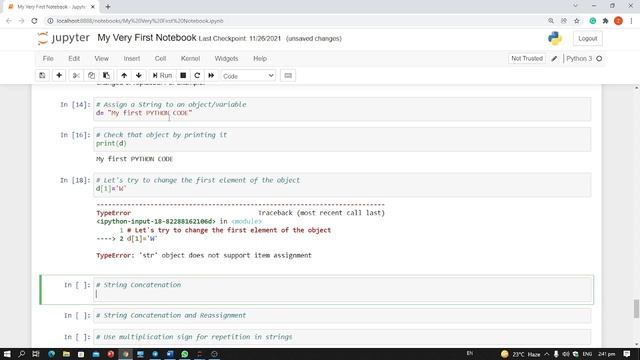640x360 pixels.
Task: Restart kernel and rerun all icon
Action: pos(211,76)
